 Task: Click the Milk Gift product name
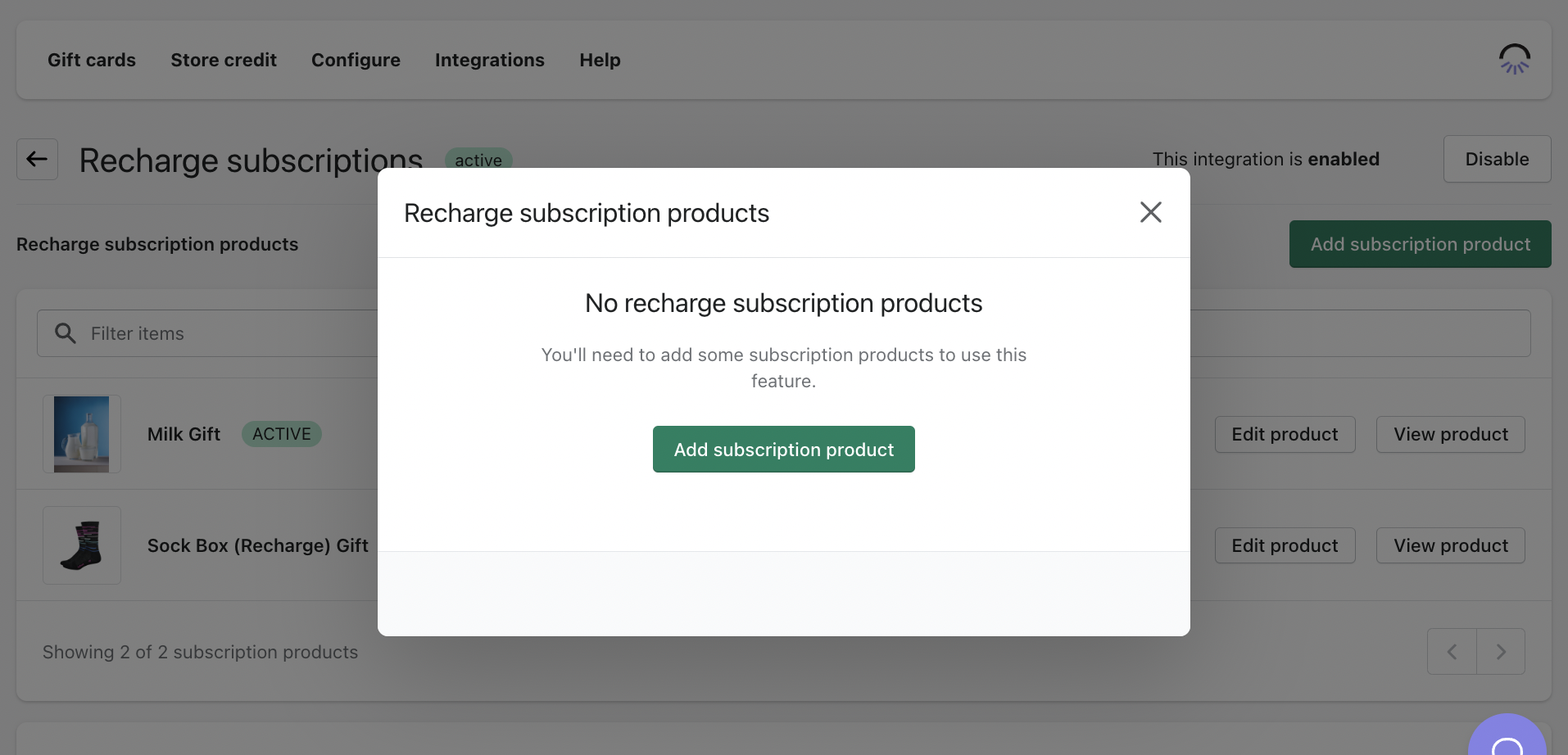click(x=184, y=434)
